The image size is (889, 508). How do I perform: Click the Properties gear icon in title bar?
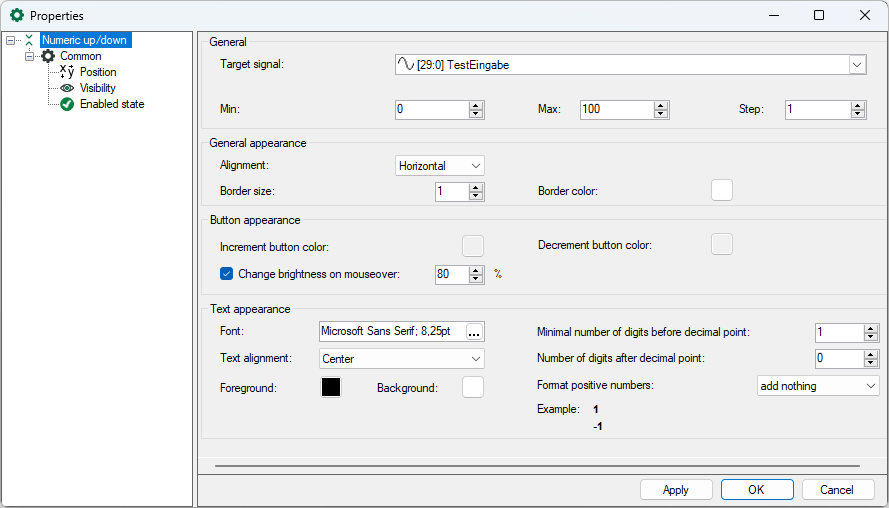[16, 16]
